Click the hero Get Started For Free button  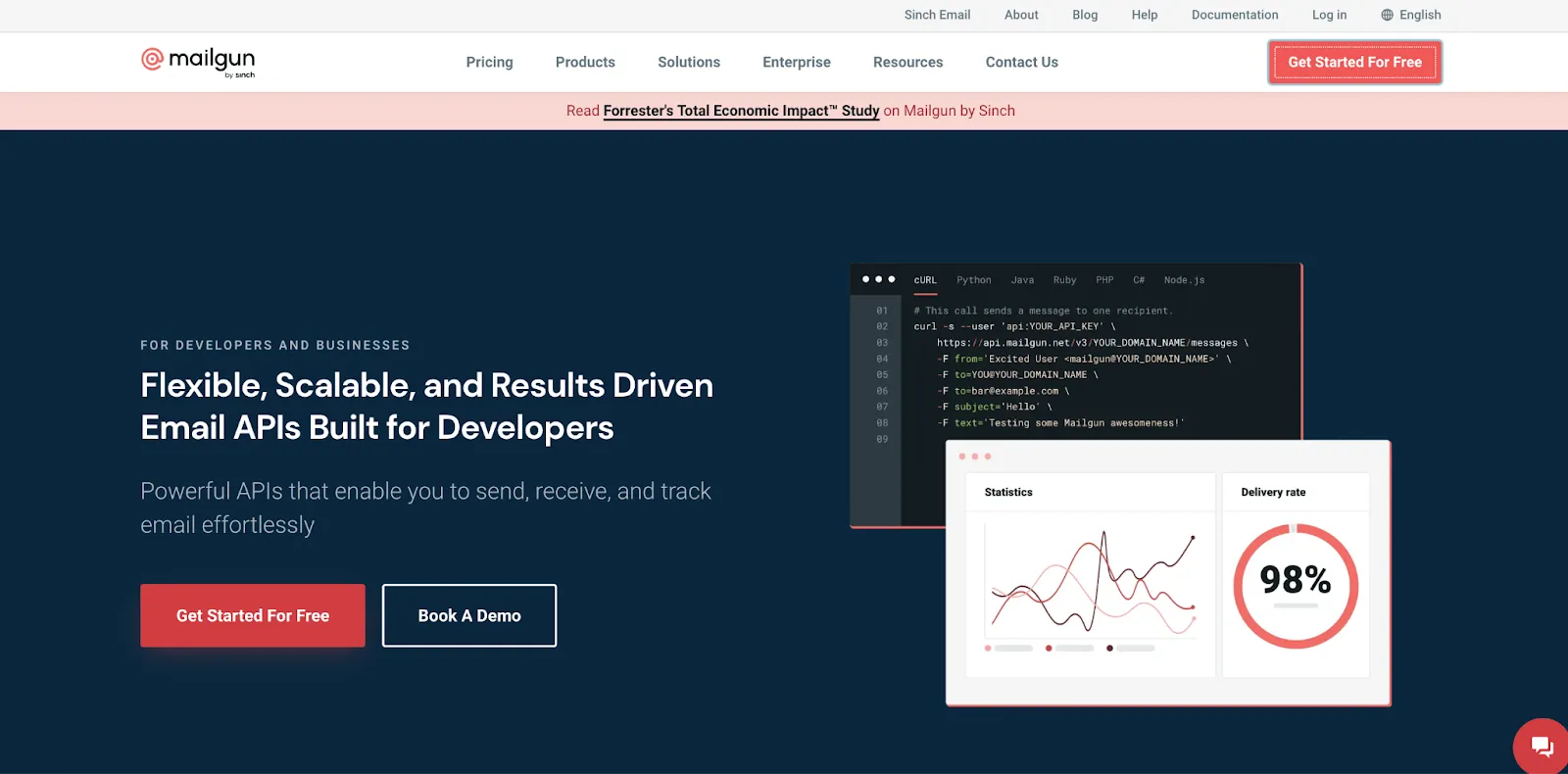click(x=253, y=615)
